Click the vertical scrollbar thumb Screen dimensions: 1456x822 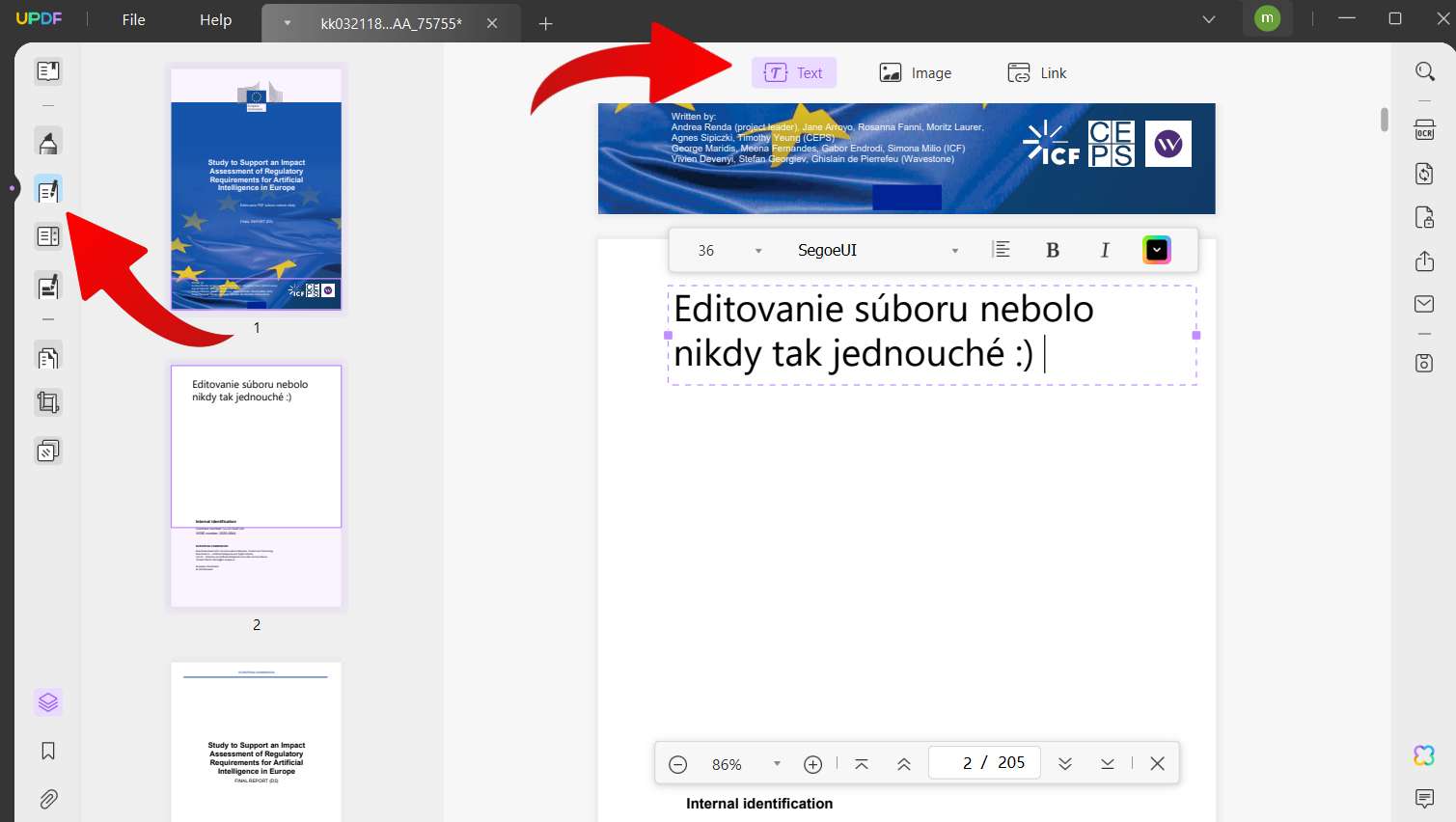1385,120
